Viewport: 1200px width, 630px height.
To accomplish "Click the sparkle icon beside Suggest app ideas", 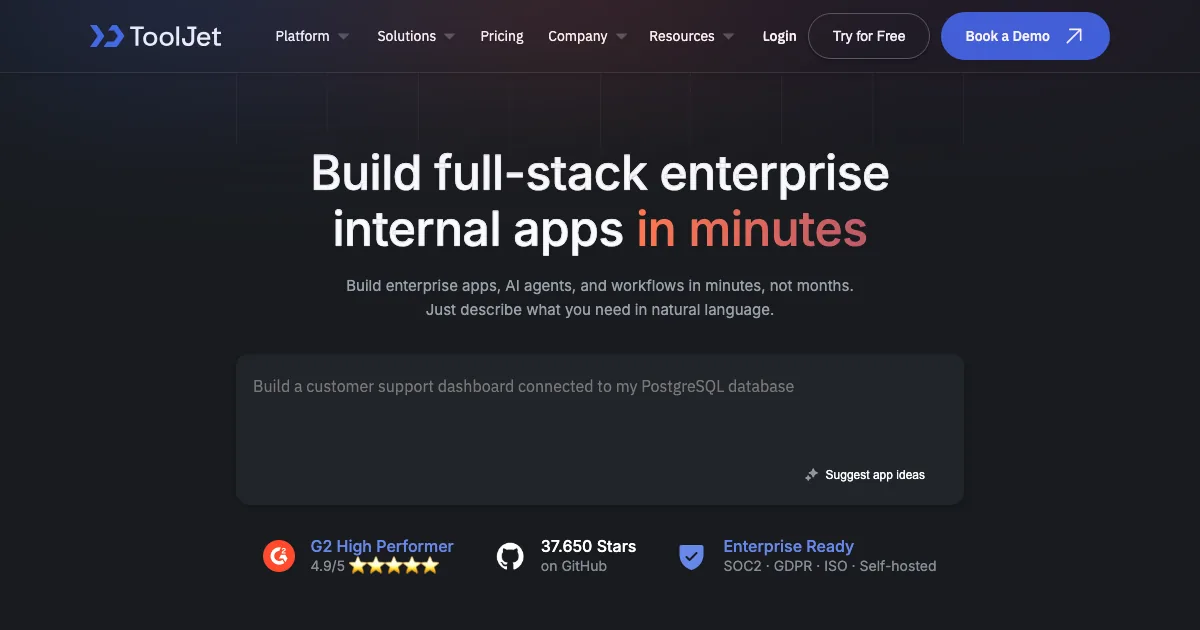I will (812, 475).
